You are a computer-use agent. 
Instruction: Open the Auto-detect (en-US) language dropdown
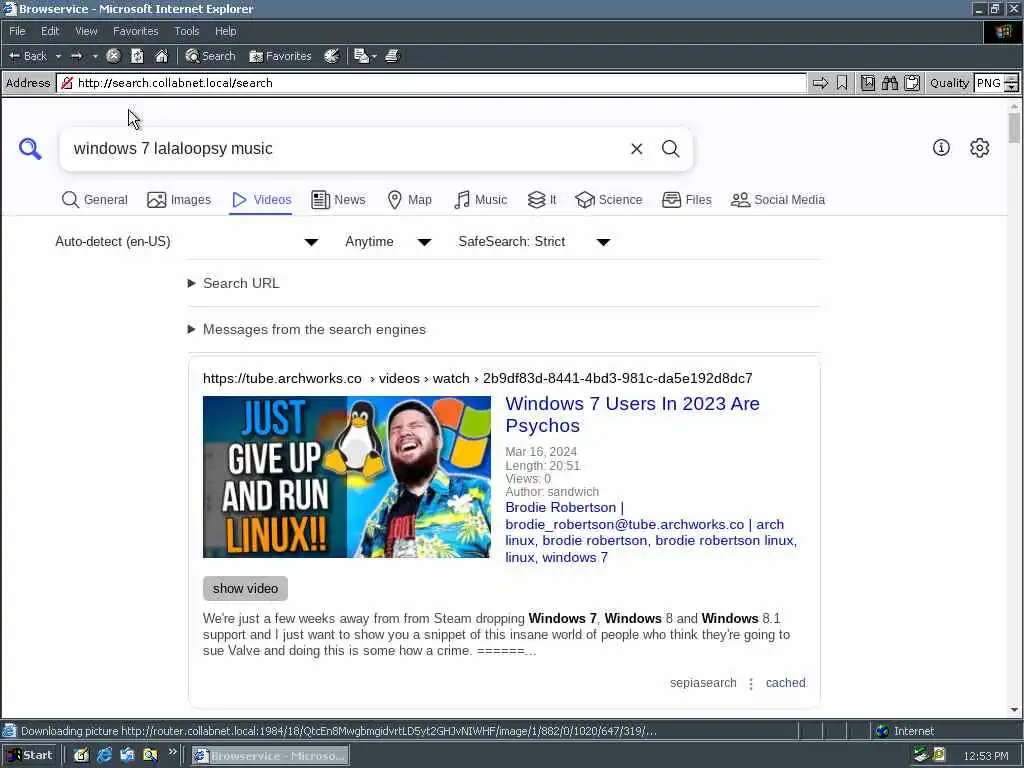coord(187,242)
